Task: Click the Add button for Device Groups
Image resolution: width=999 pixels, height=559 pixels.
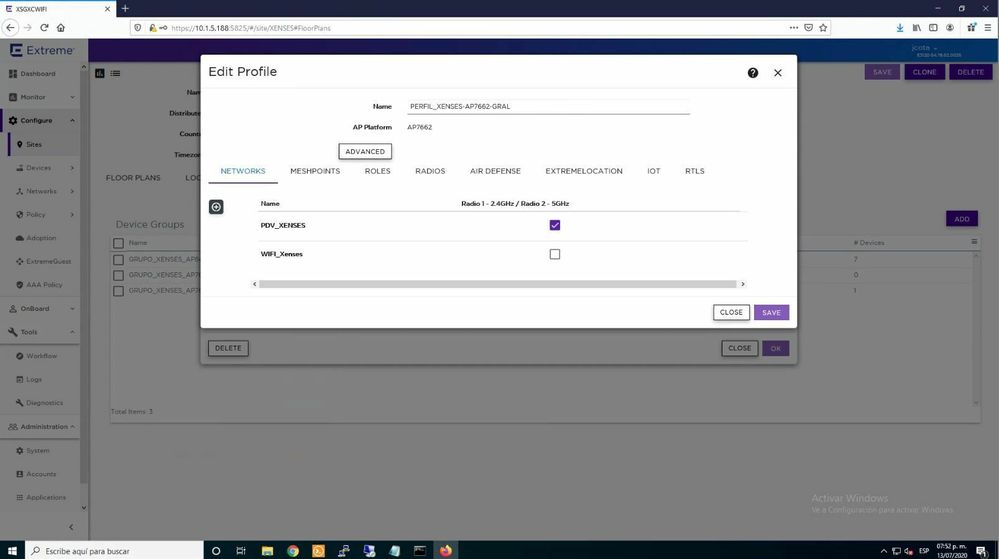Action: (x=961, y=219)
